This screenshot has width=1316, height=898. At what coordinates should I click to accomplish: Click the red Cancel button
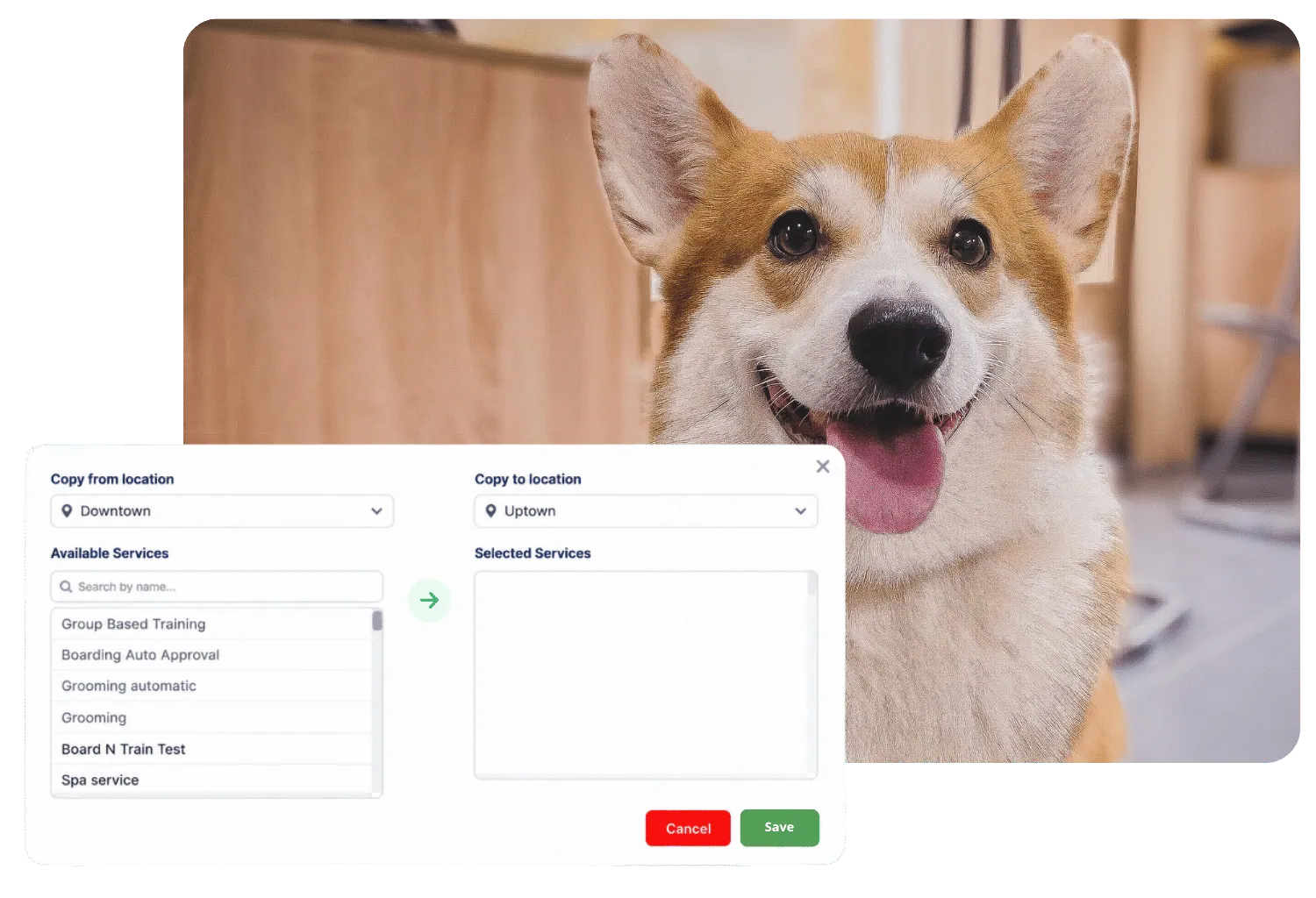coord(688,828)
